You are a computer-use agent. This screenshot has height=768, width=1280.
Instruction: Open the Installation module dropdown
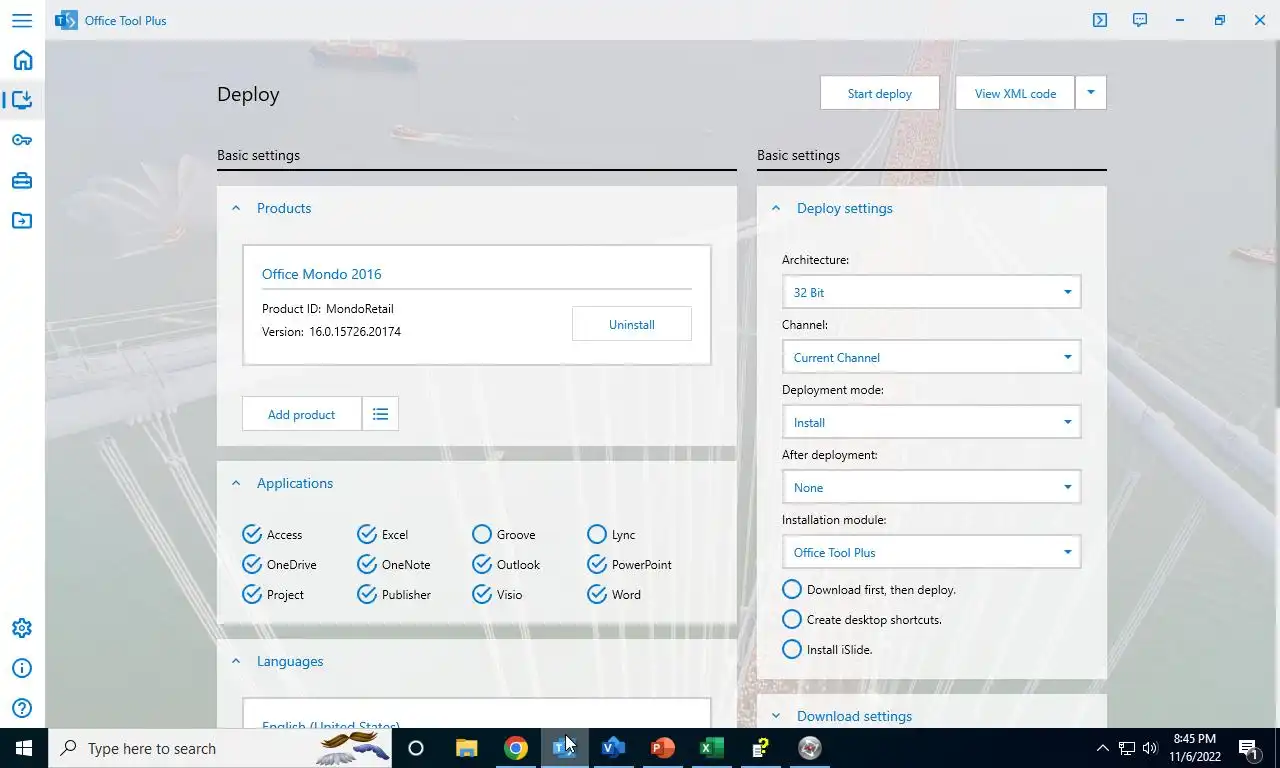coord(931,552)
